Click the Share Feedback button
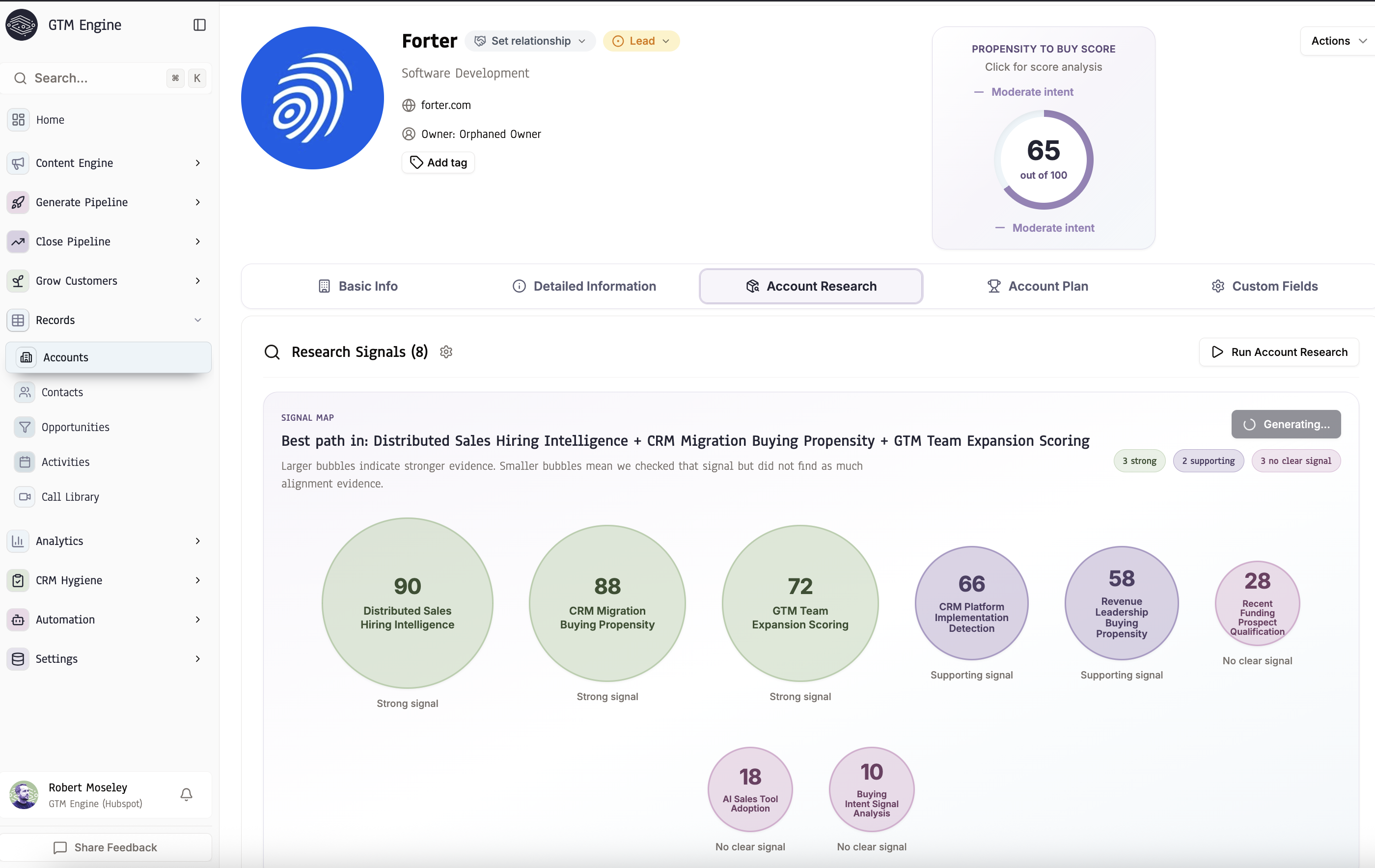Viewport: 1375px width, 868px height. (x=106, y=847)
